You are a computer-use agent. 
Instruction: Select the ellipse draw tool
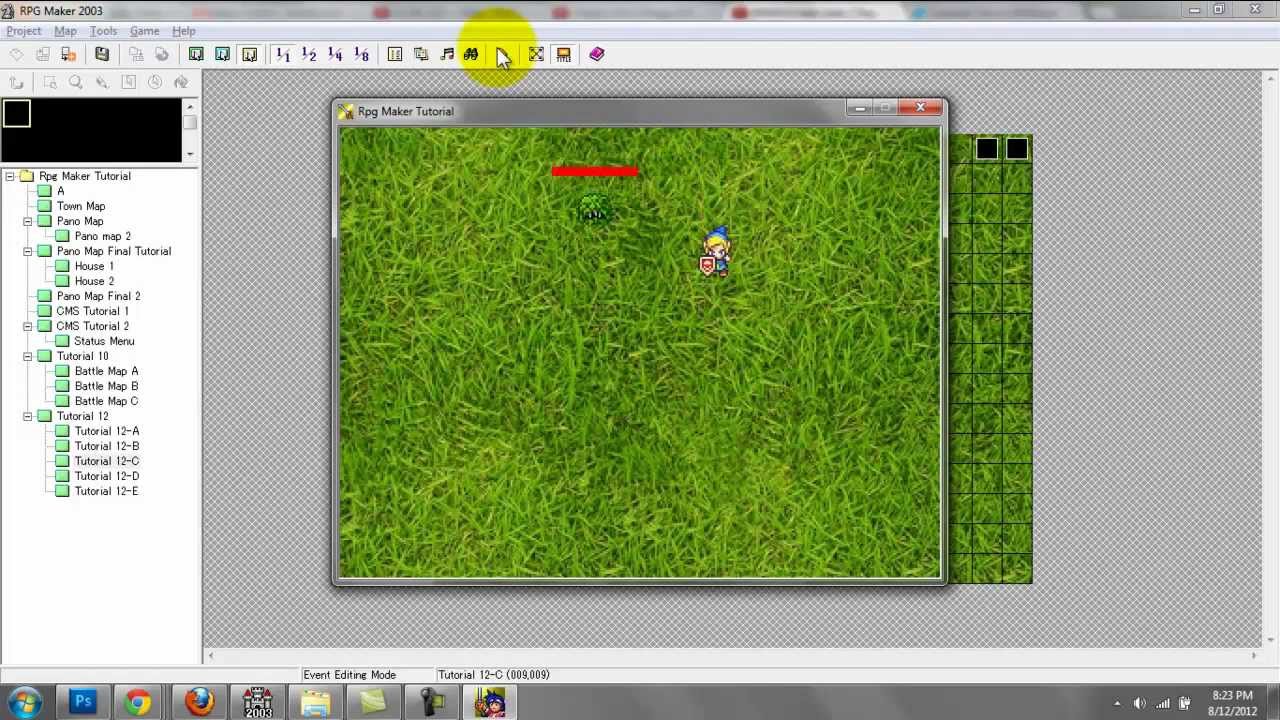coord(154,82)
